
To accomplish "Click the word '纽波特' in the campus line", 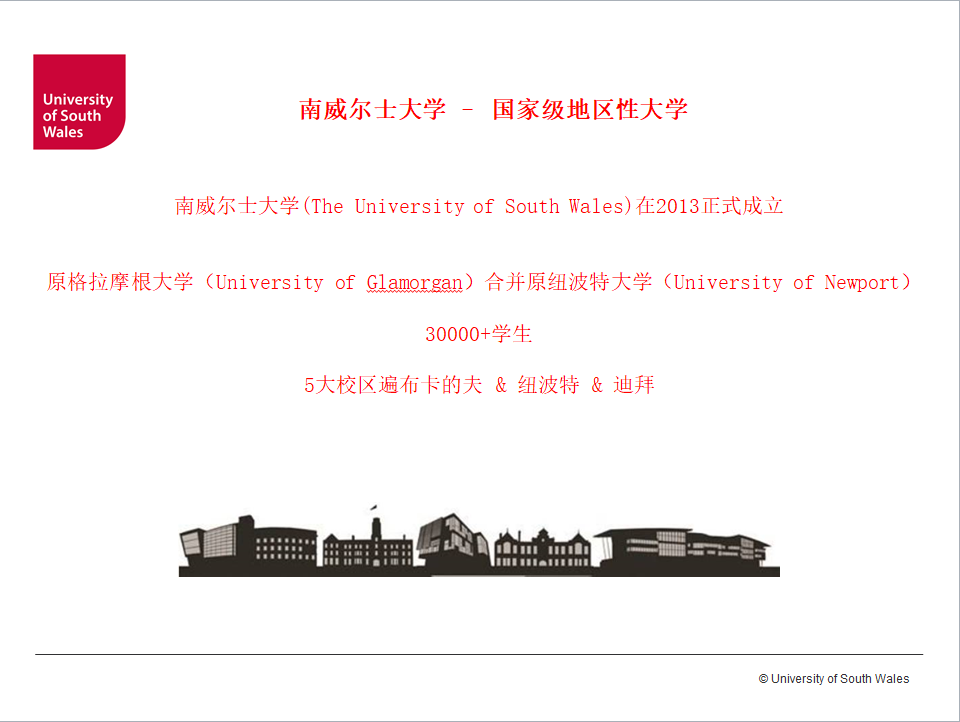I will [x=548, y=386].
